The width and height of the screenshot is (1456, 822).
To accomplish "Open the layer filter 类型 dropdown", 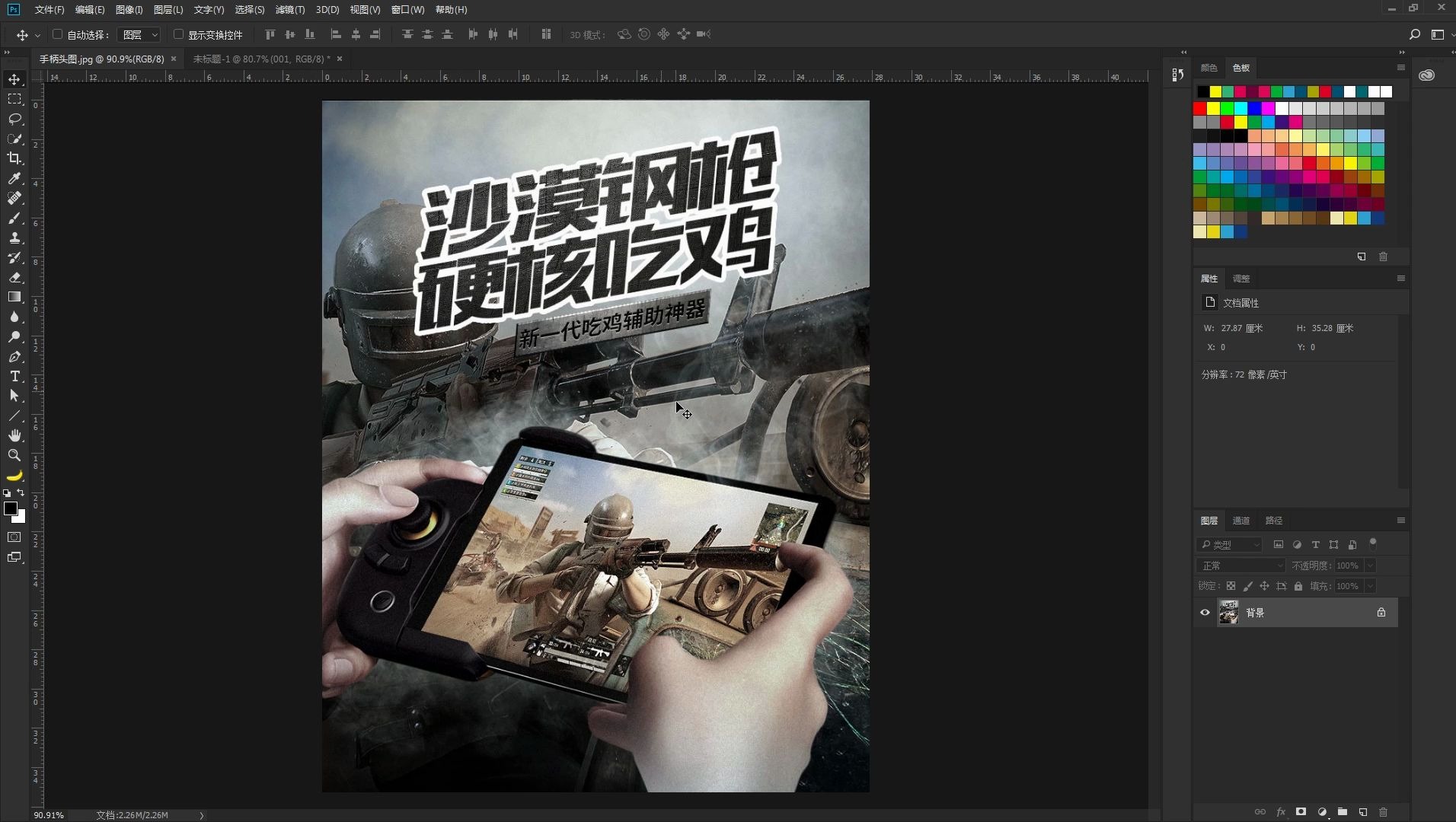I will click(1230, 544).
